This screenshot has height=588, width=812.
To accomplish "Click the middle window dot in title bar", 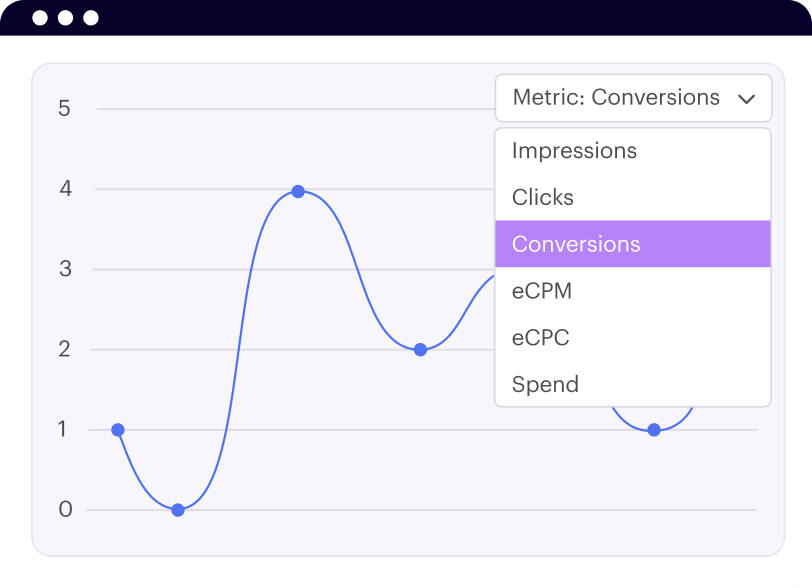I will pos(65,18).
